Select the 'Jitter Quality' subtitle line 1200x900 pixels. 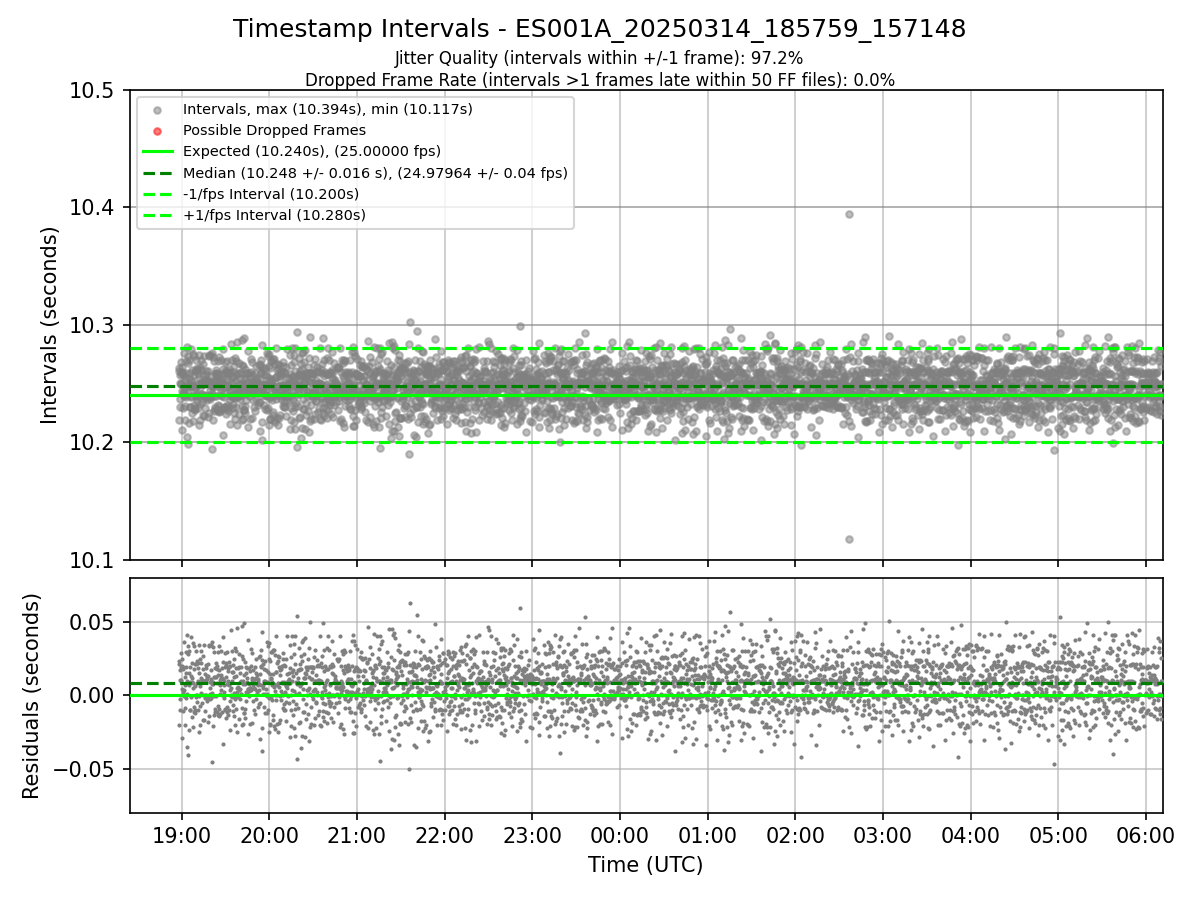(599, 59)
